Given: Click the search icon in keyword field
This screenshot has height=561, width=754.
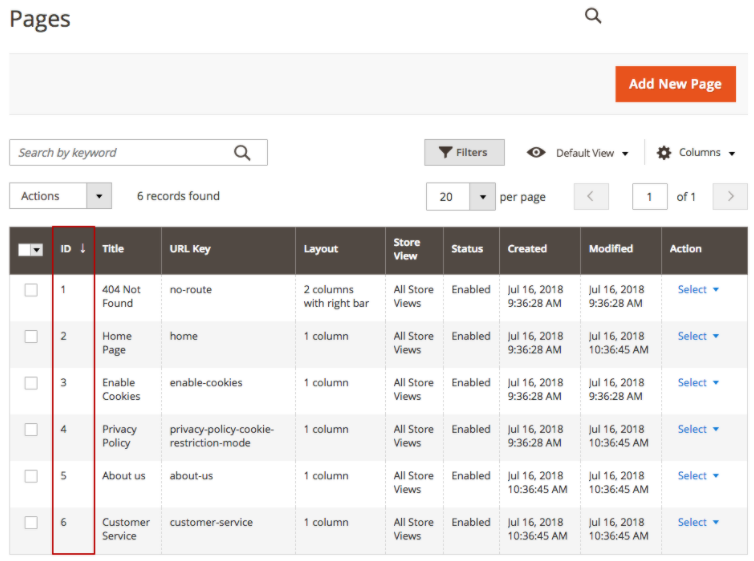Looking at the screenshot, I should (x=242, y=152).
